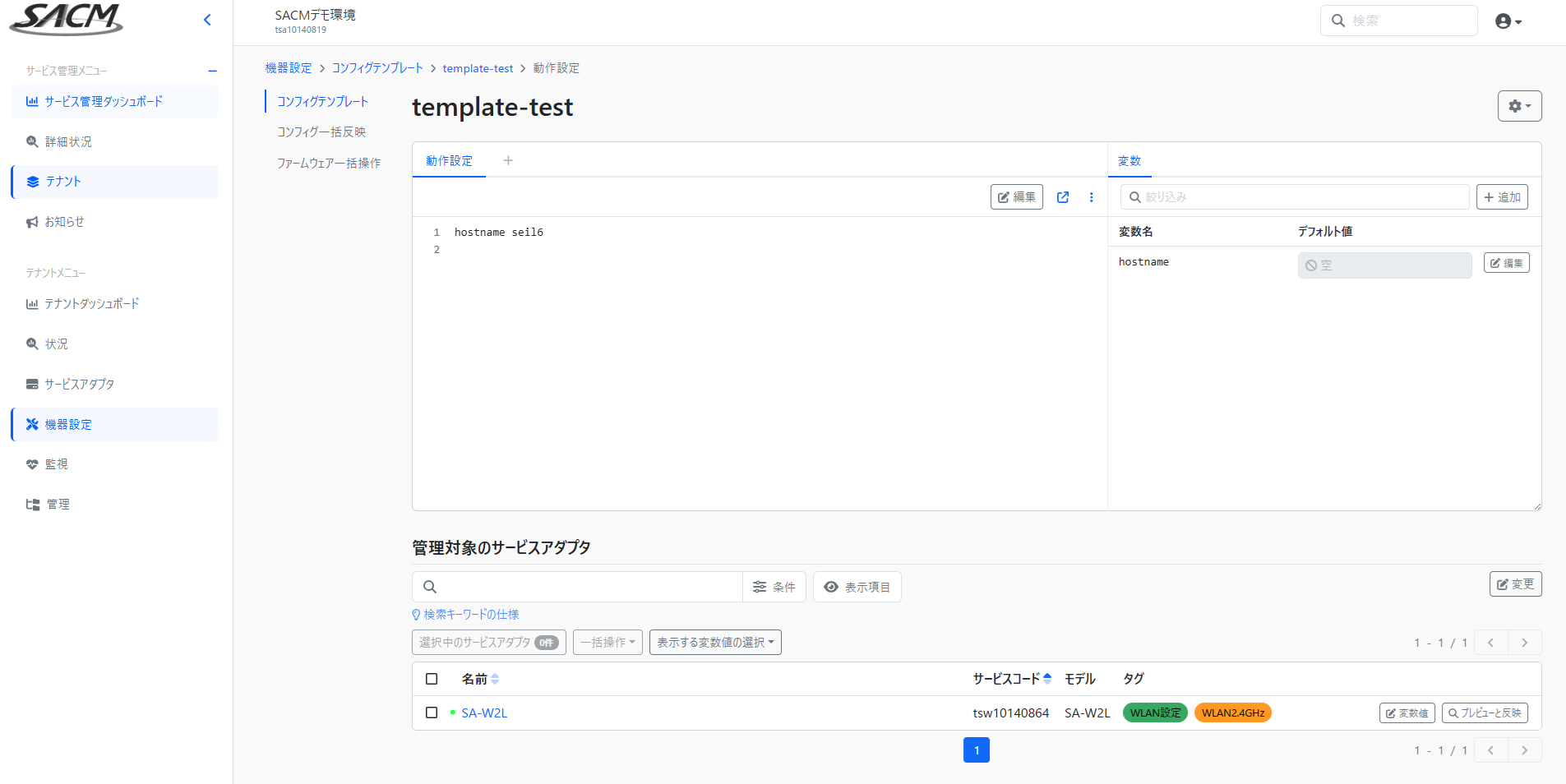Click 追加 to add a variable
The width and height of the screenshot is (1566, 784).
(x=1502, y=197)
